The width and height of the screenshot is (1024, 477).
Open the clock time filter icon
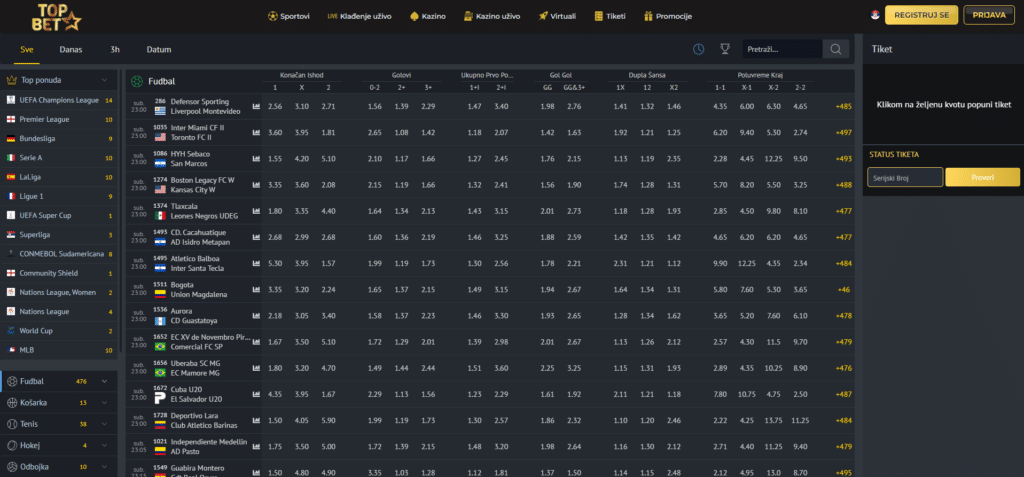pos(699,49)
